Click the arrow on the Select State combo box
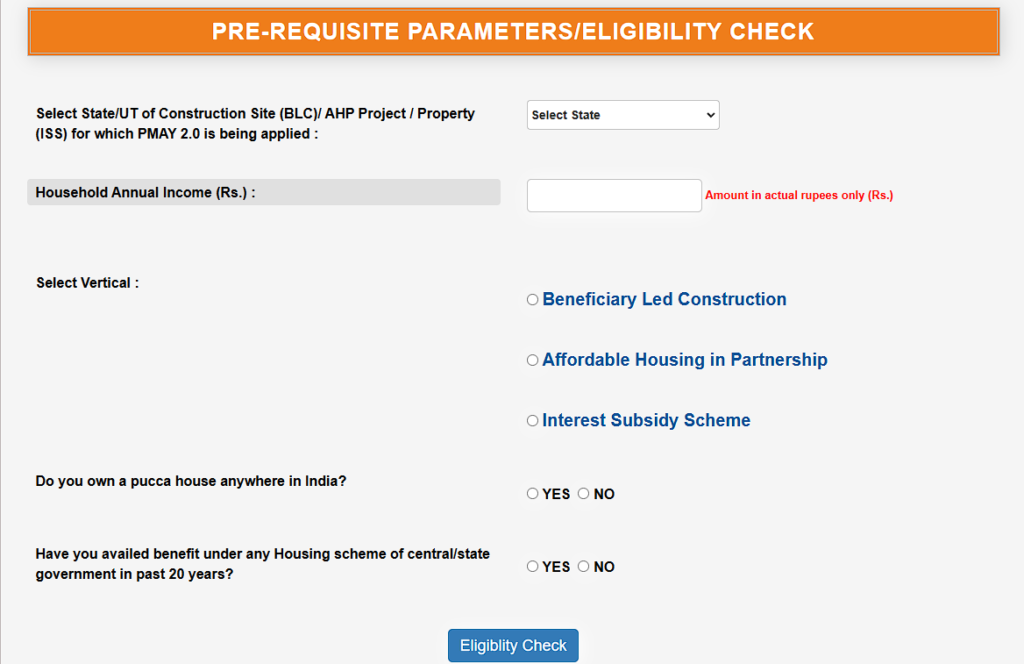This screenshot has height=664, width=1024. [711, 115]
